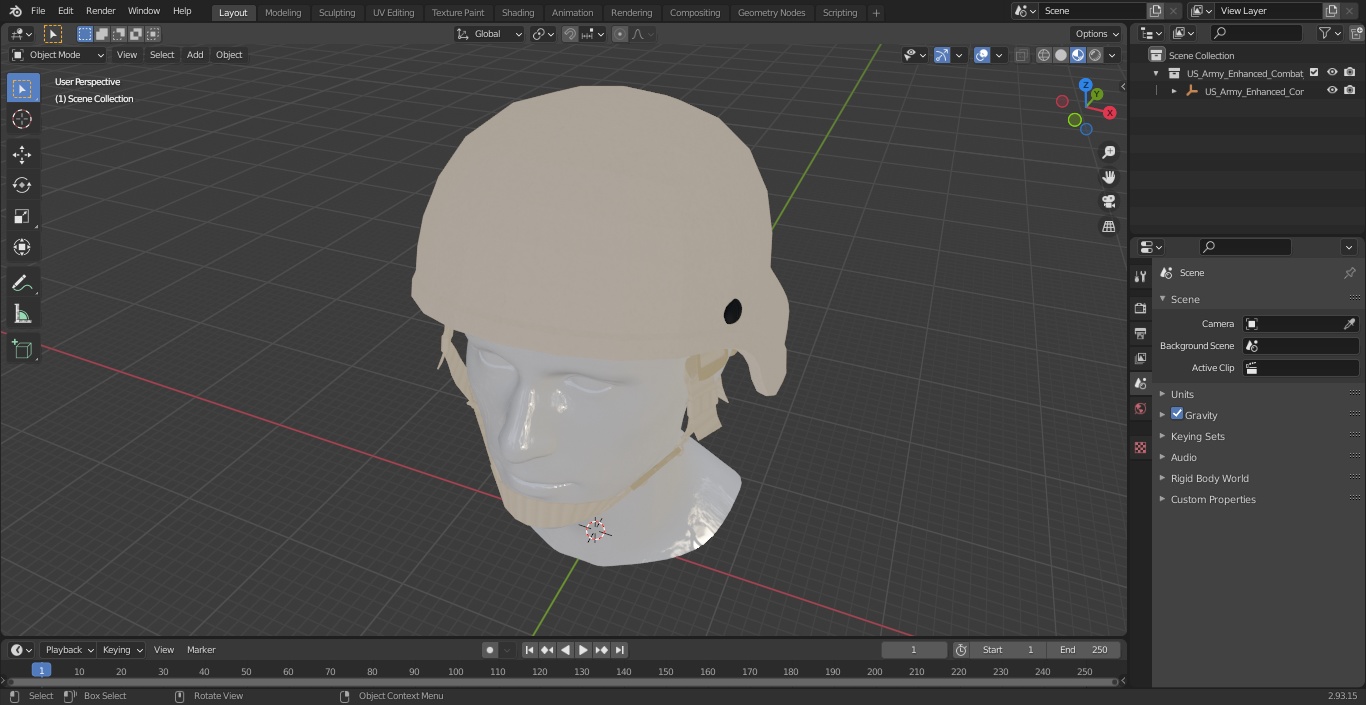
Task: Open the Texture properties tab
Action: coord(1140,447)
